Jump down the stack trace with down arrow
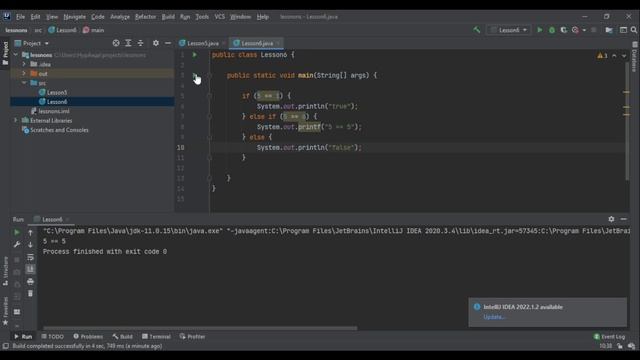640x360 pixels. pyautogui.click(x=30, y=244)
